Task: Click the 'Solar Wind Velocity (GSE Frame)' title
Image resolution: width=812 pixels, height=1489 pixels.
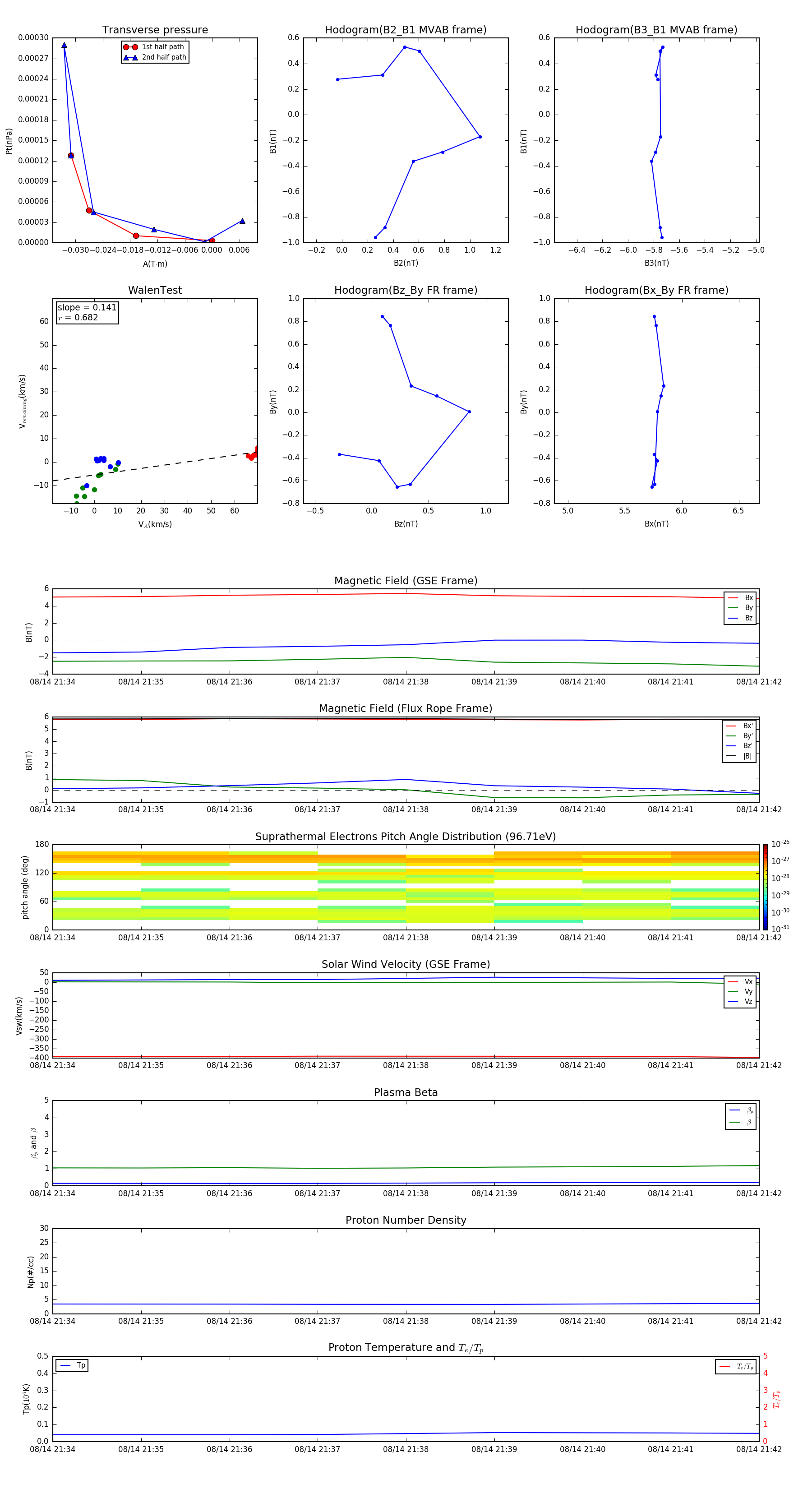Action: pyautogui.click(x=406, y=964)
